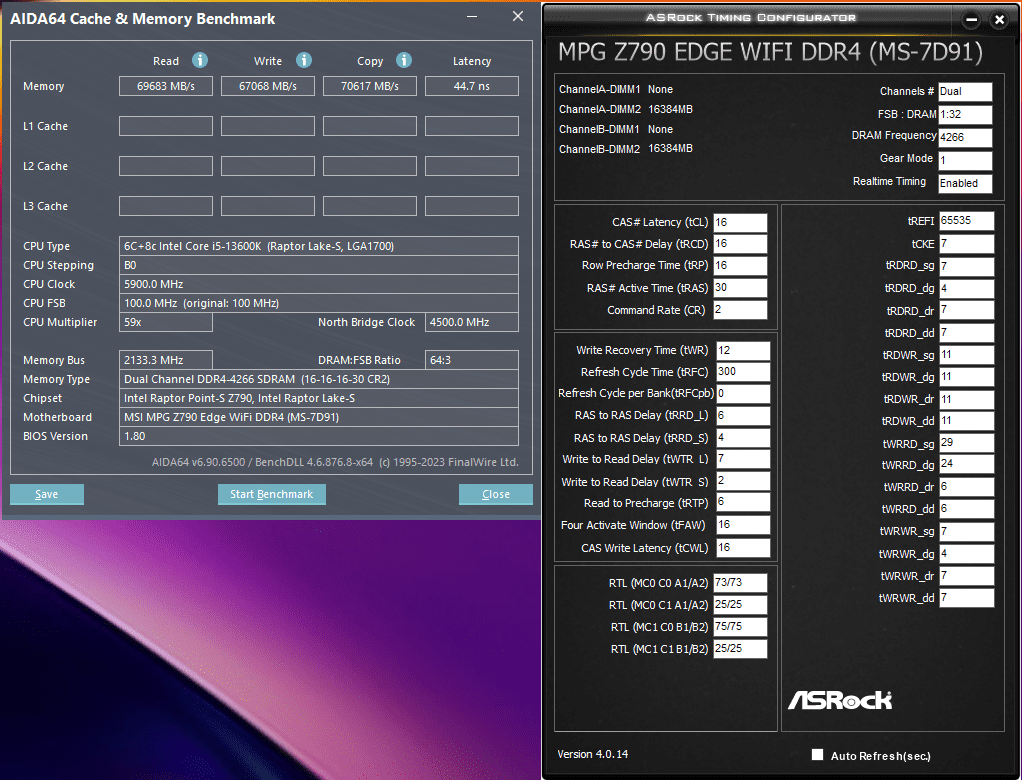Click the tWRRD_dg field showing 24
1022x780 pixels.
(x=967, y=465)
